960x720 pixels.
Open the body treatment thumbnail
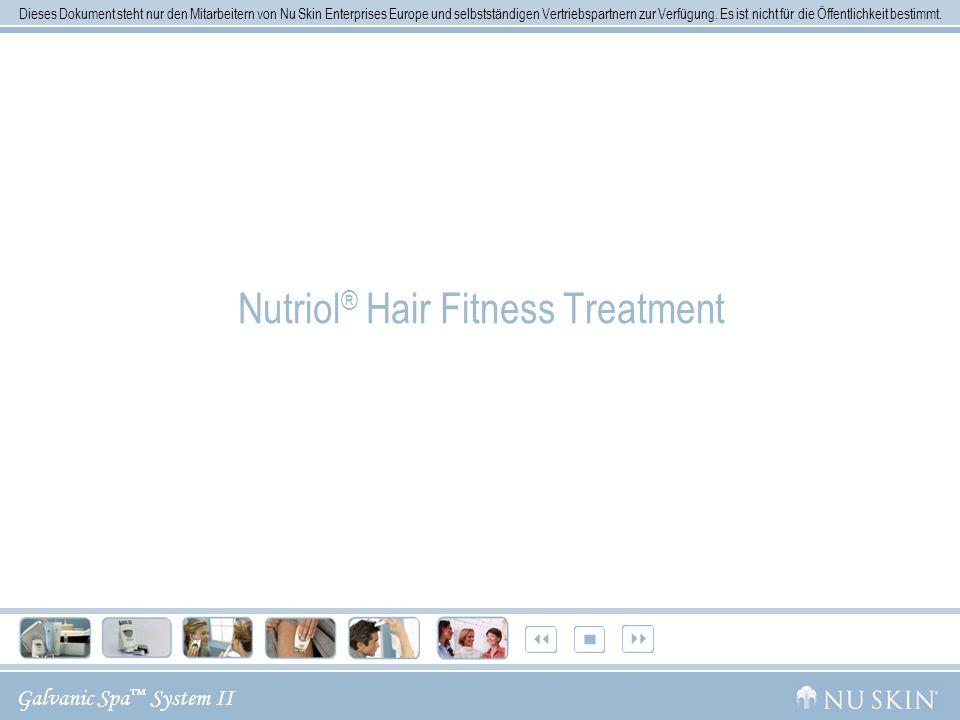(x=300, y=638)
